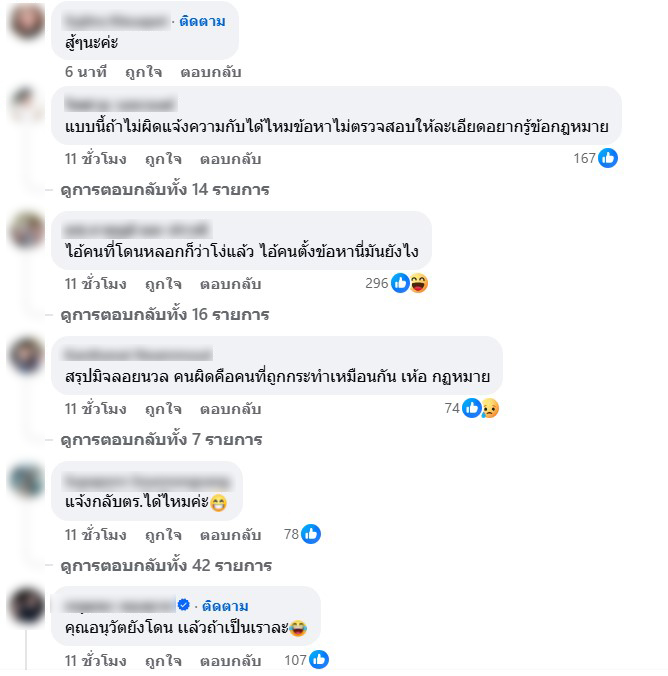Like the comment about แจ้งกลับตร.
Screen dimensions: 668x676
(x=163, y=535)
